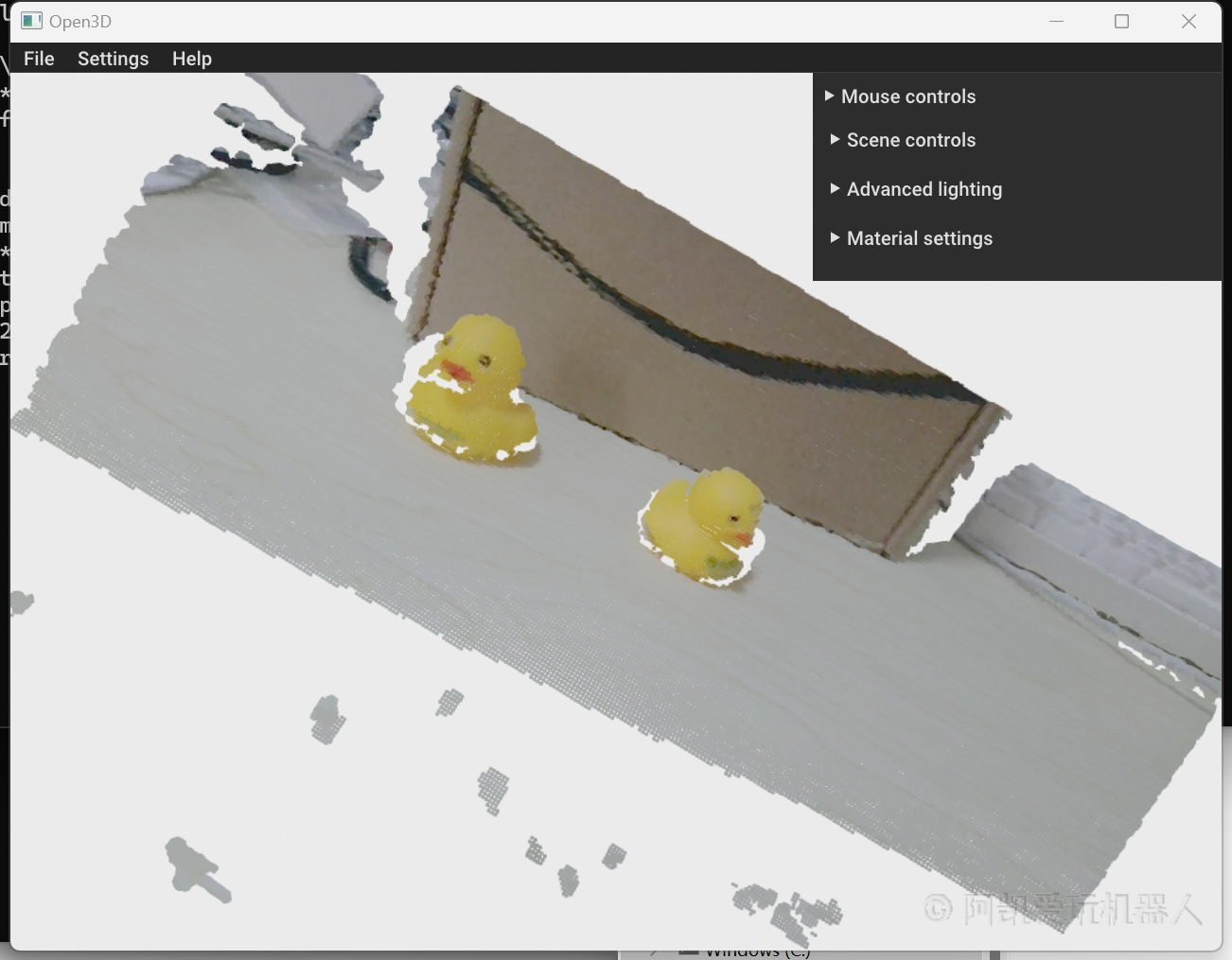The height and width of the screenshot is (960, 1232).
Task: Open the Advanced lighting panel
Action: [924, 189]
